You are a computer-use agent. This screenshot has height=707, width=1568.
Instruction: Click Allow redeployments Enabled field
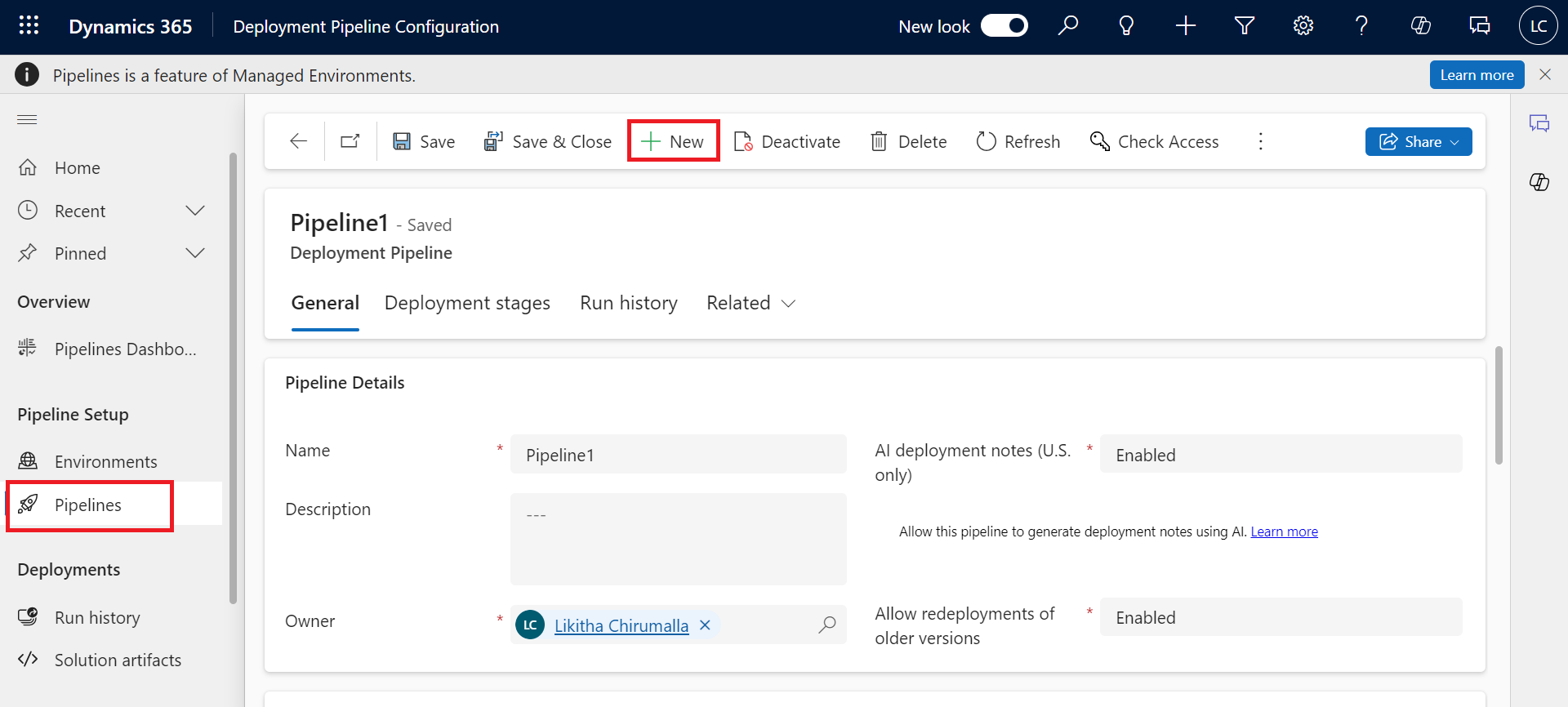pos(1280,617)
